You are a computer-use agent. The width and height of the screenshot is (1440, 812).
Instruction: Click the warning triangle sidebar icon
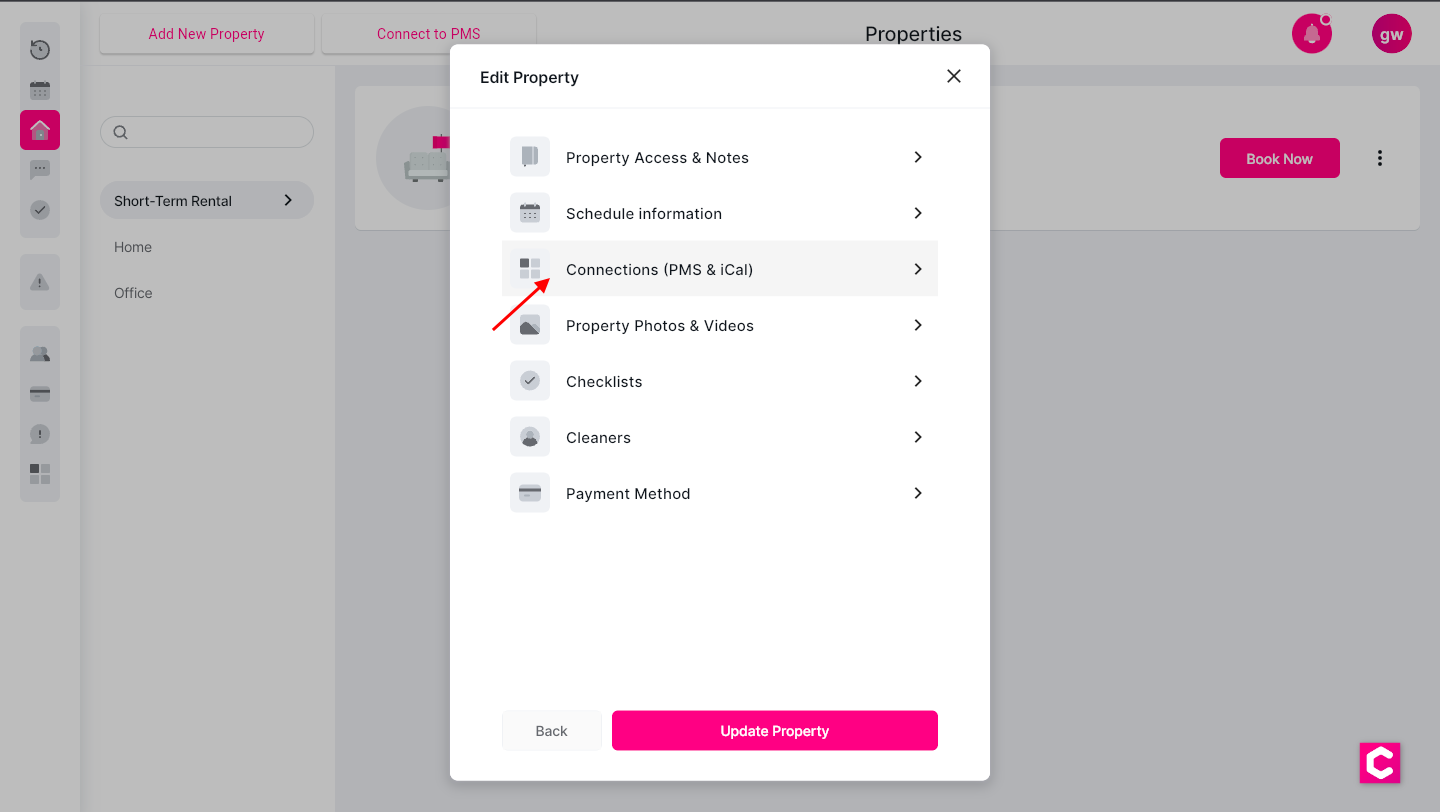tap(40, 282)
